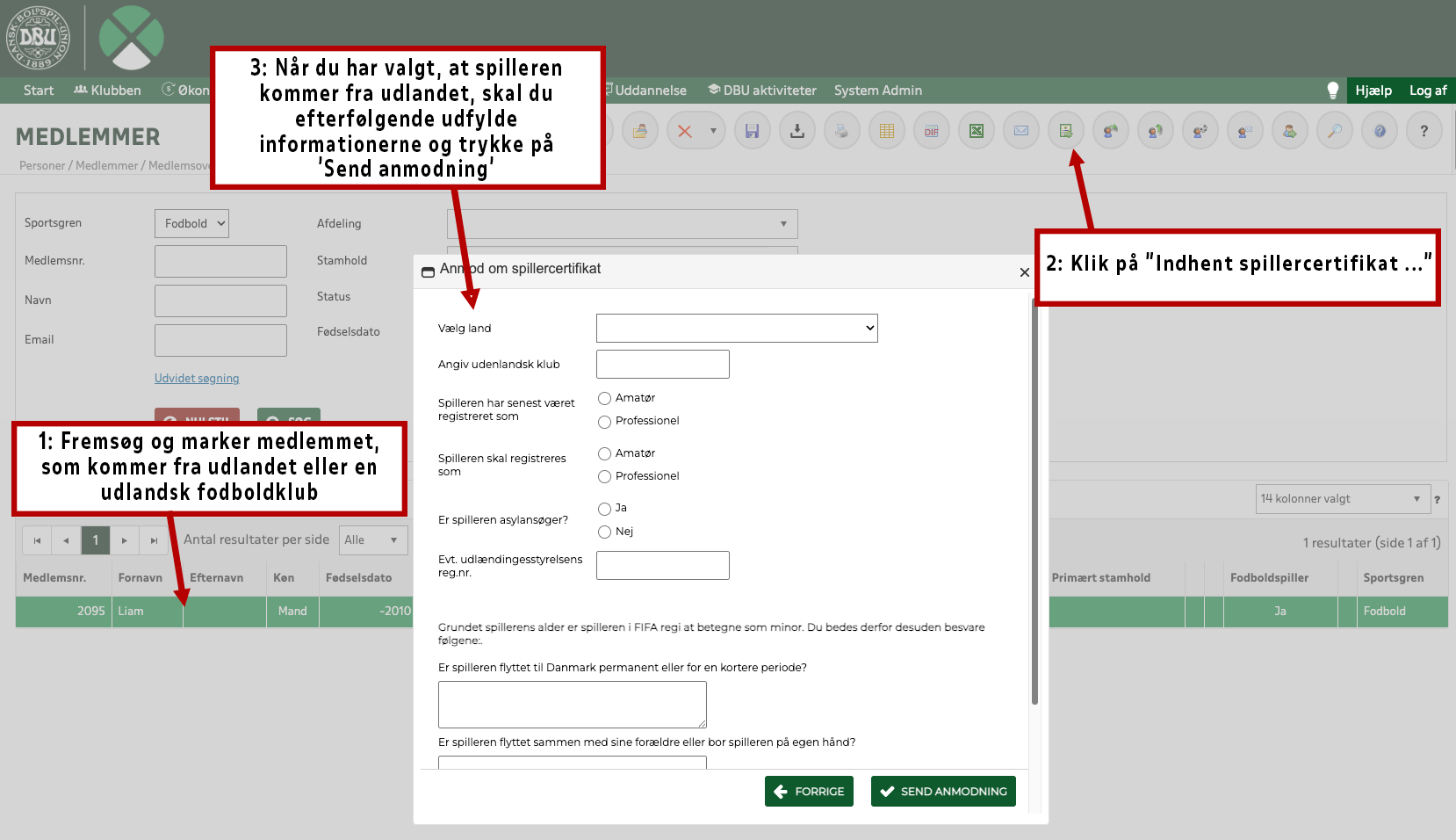Click the download icon in the toolbar

pos(796,132)
